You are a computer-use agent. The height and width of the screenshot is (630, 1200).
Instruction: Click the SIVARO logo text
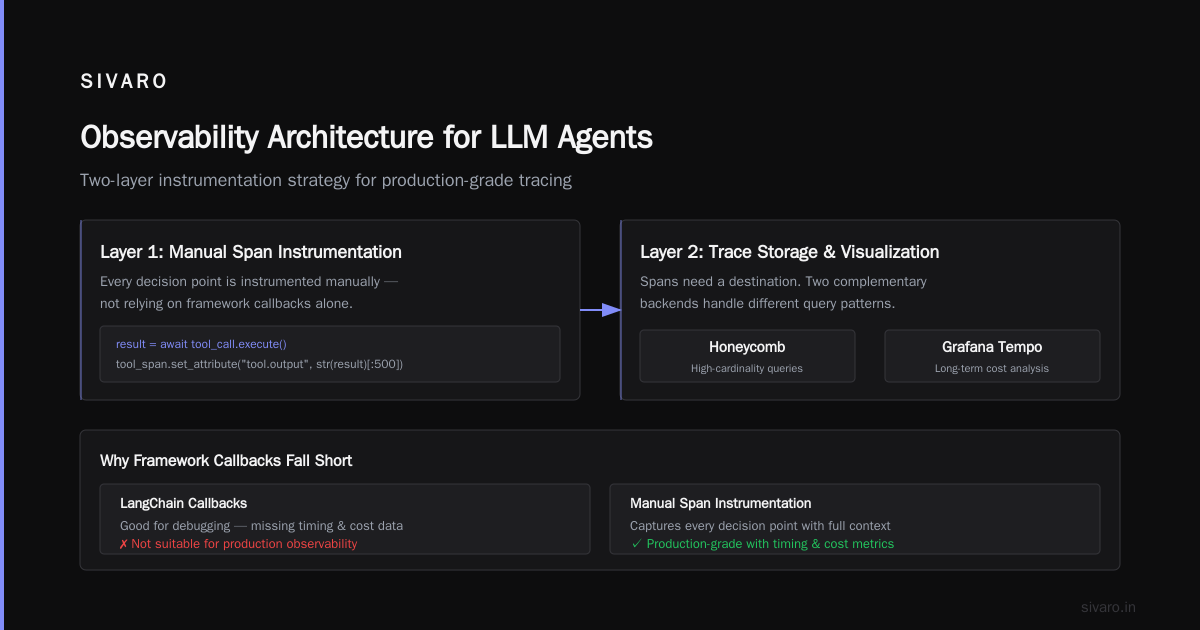(124, 82)
